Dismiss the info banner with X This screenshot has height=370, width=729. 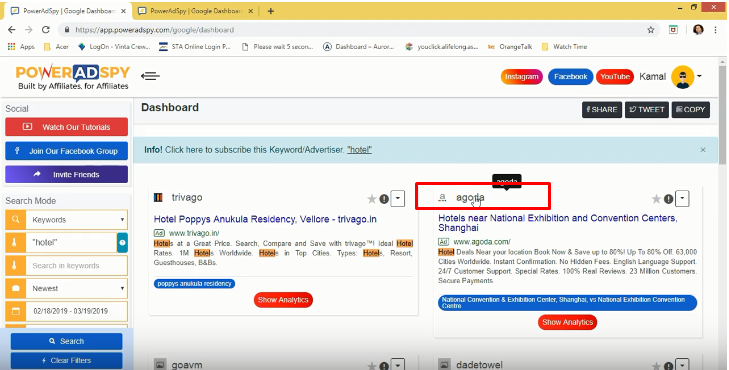[x=703, y=150]
